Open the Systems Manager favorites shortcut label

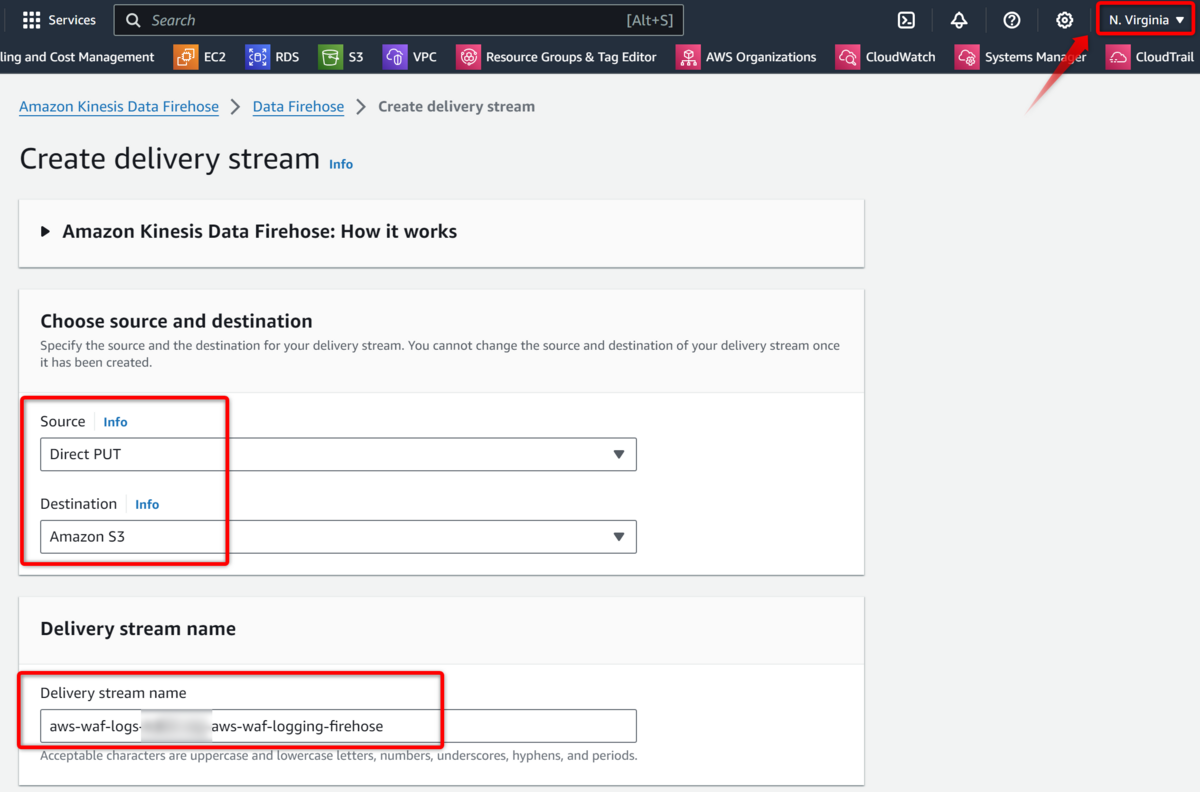tap(1036, 57)
